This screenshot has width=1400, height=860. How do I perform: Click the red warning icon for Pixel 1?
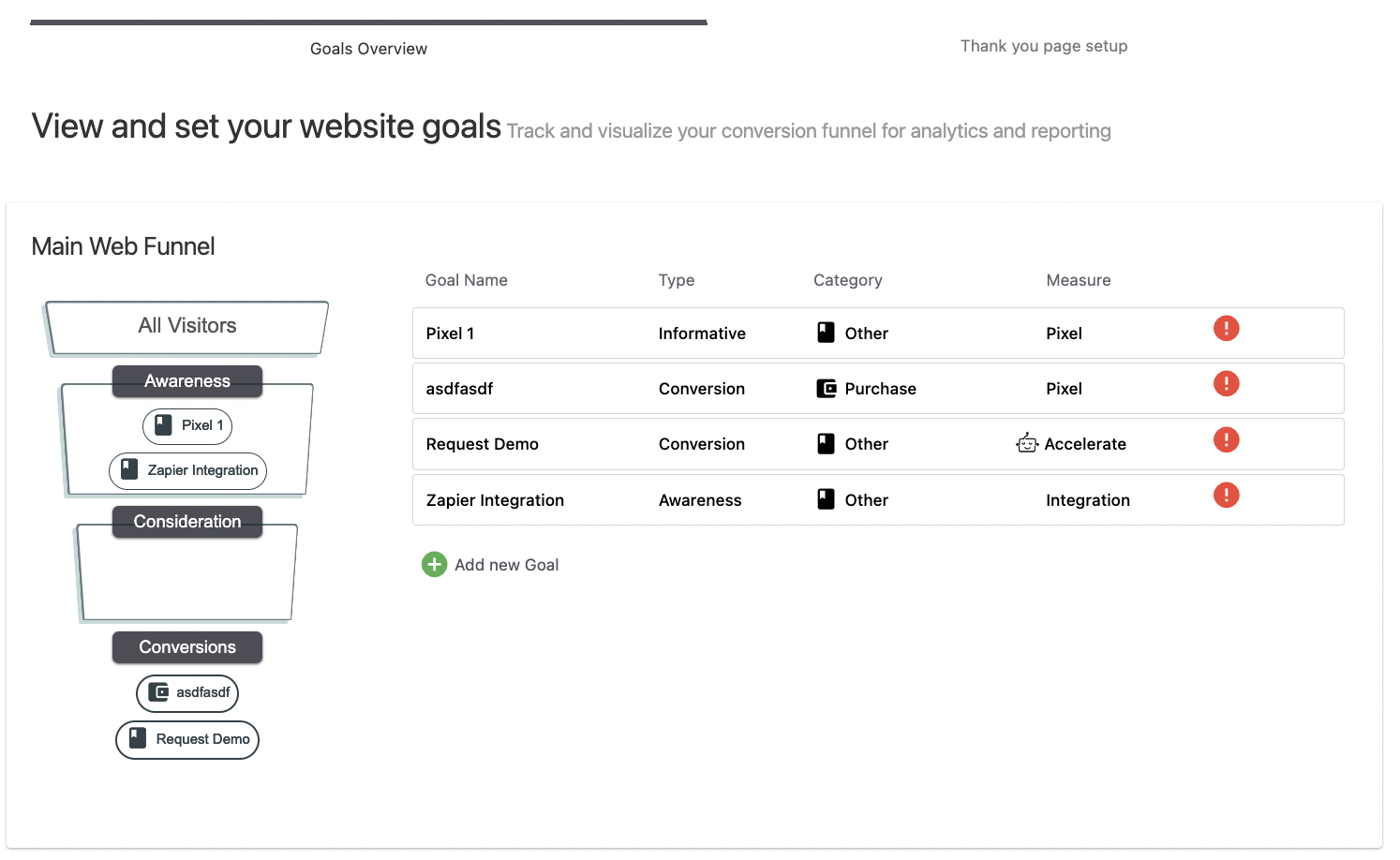point(1226,329)
